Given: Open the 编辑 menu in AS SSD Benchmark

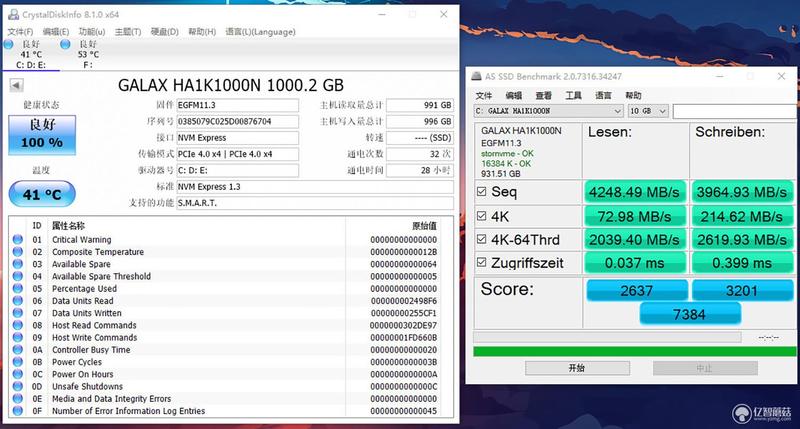Looking at the screenshot, I should pyautogui.click(x=513, y=95).
